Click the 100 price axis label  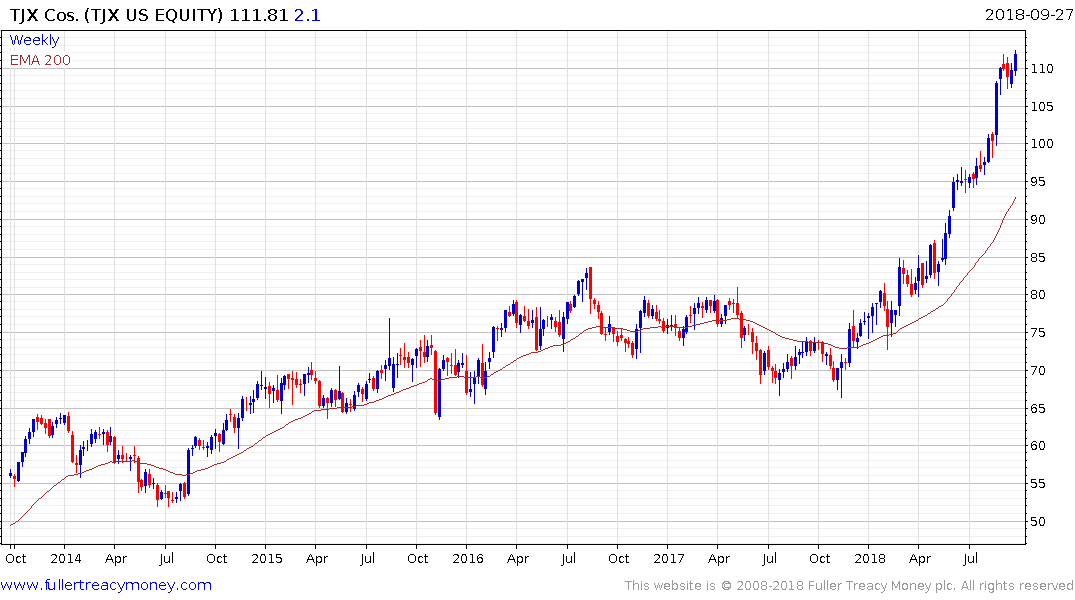pos(1041,143)
